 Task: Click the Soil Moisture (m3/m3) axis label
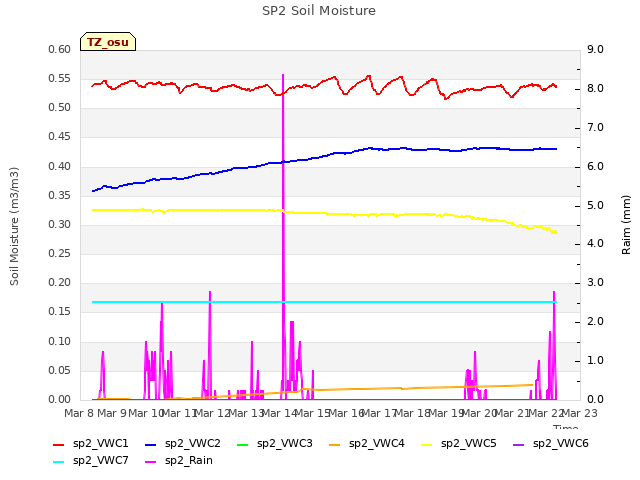click(x=14, y=226)
